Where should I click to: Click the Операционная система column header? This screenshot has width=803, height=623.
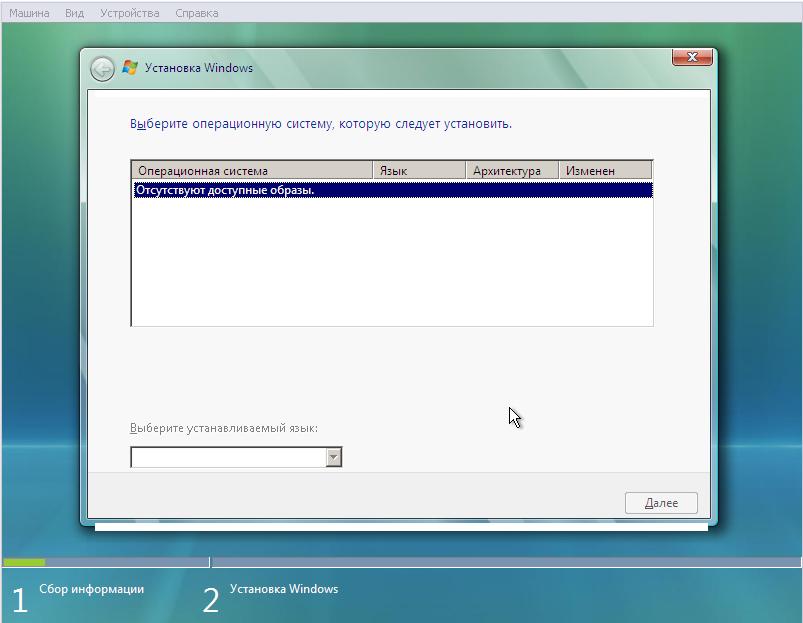click(x=252, y=170)
